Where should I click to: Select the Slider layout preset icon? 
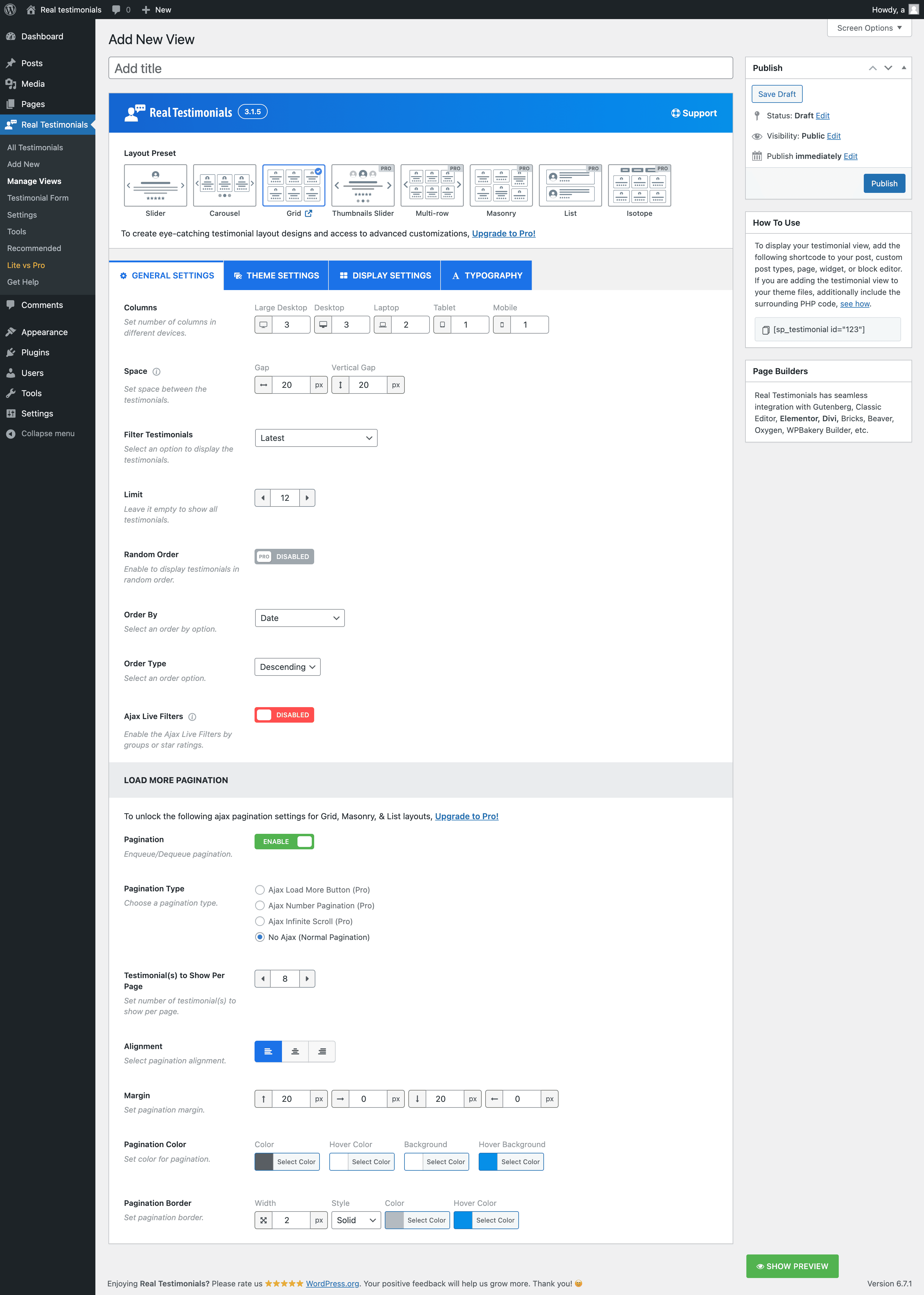point(155,185)
